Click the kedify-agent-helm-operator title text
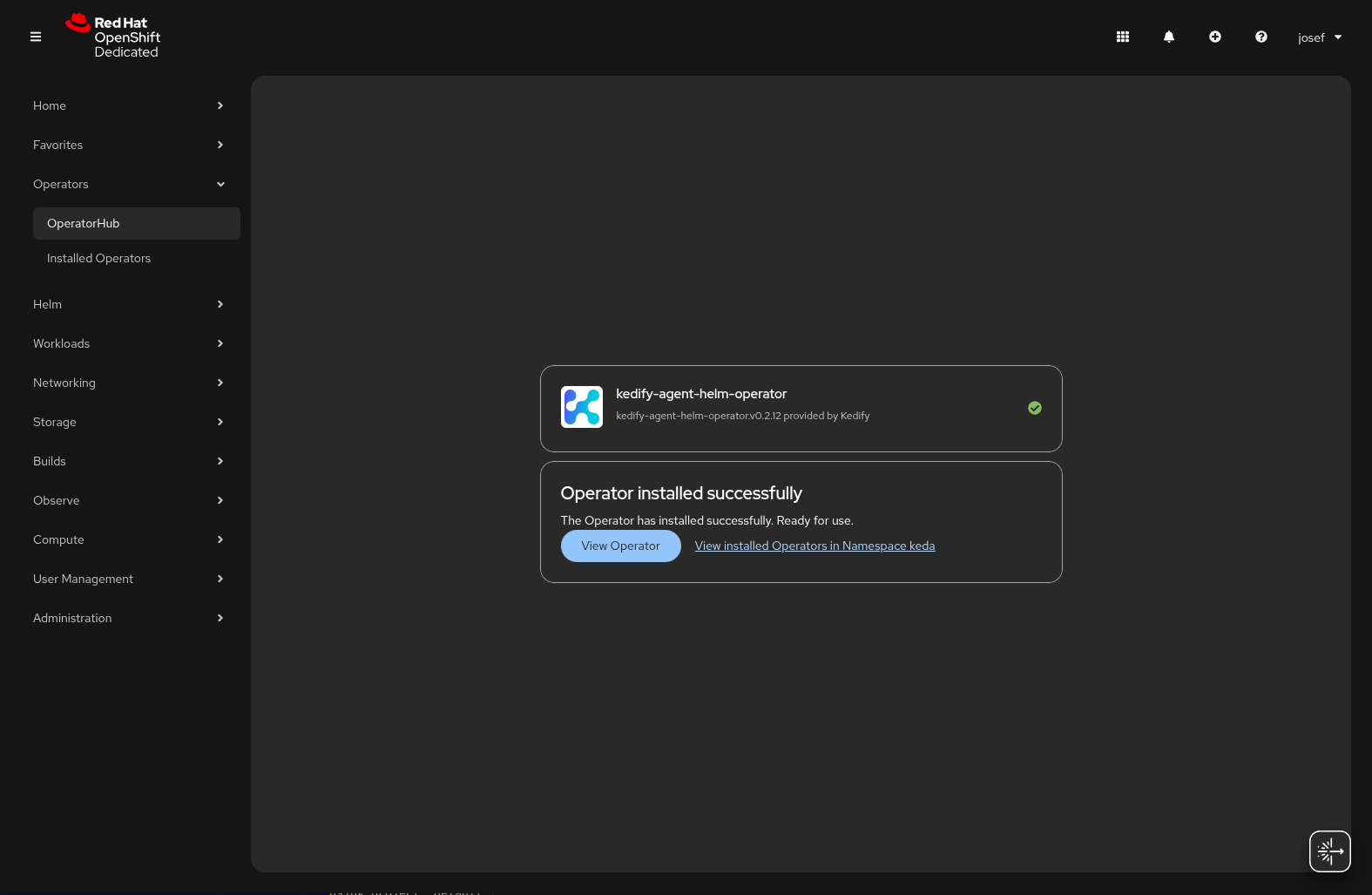 click(x=701, y=394)
